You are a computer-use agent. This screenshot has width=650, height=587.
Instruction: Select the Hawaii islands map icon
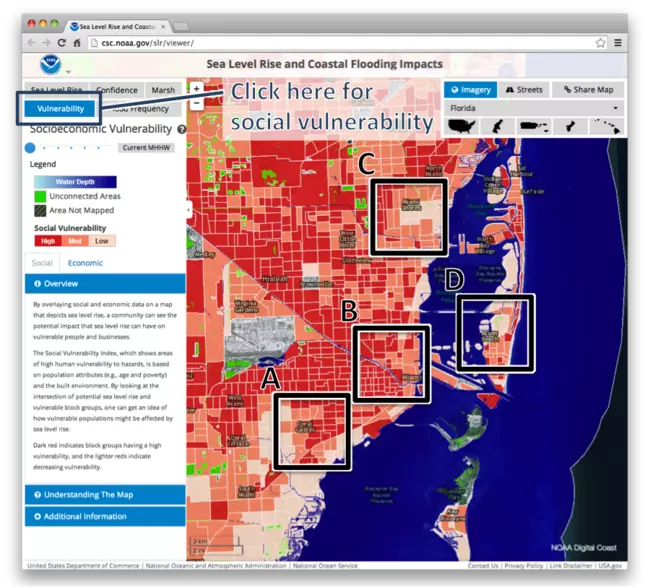[606, 127]
